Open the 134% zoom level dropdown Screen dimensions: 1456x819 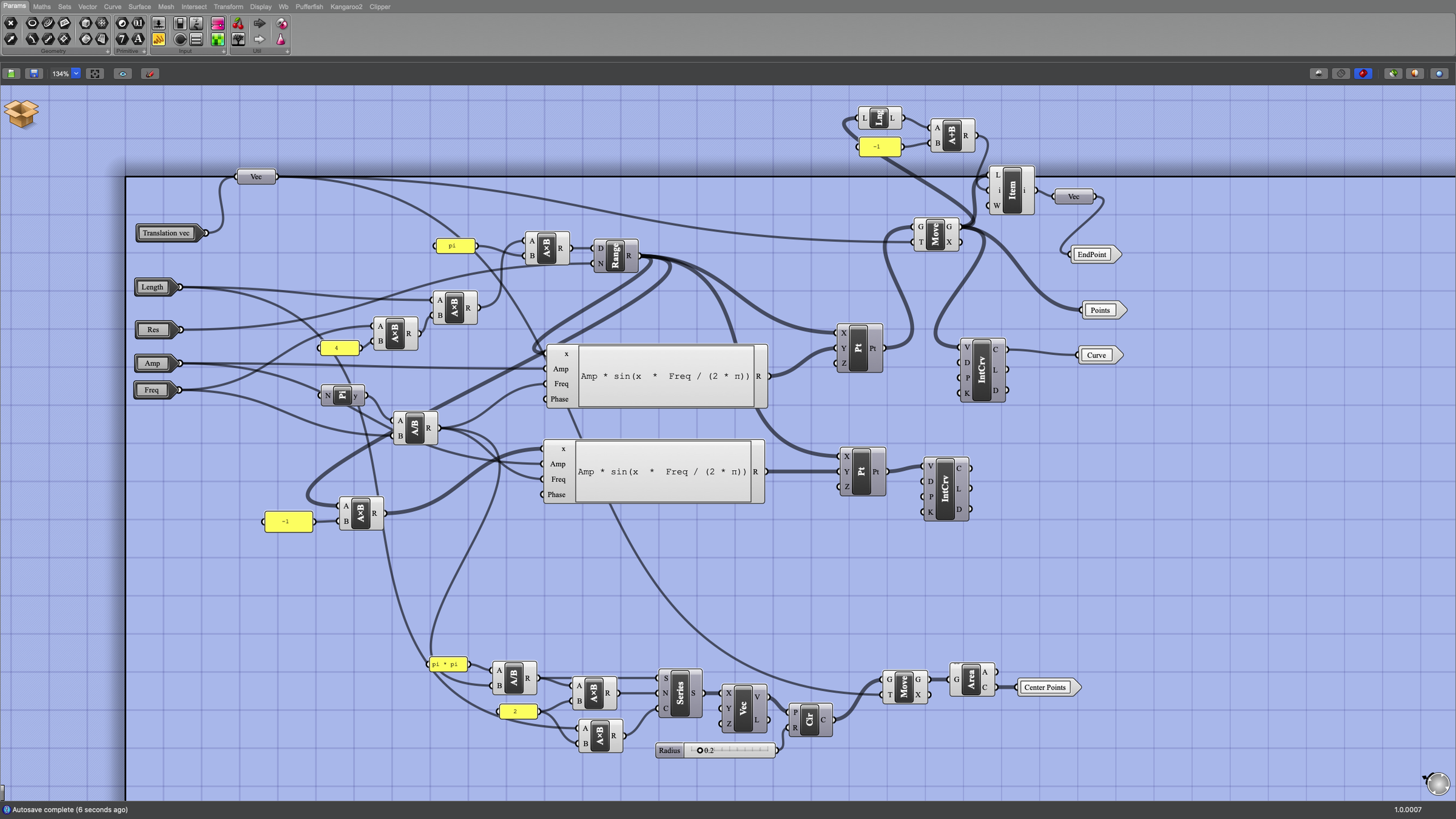76,73
